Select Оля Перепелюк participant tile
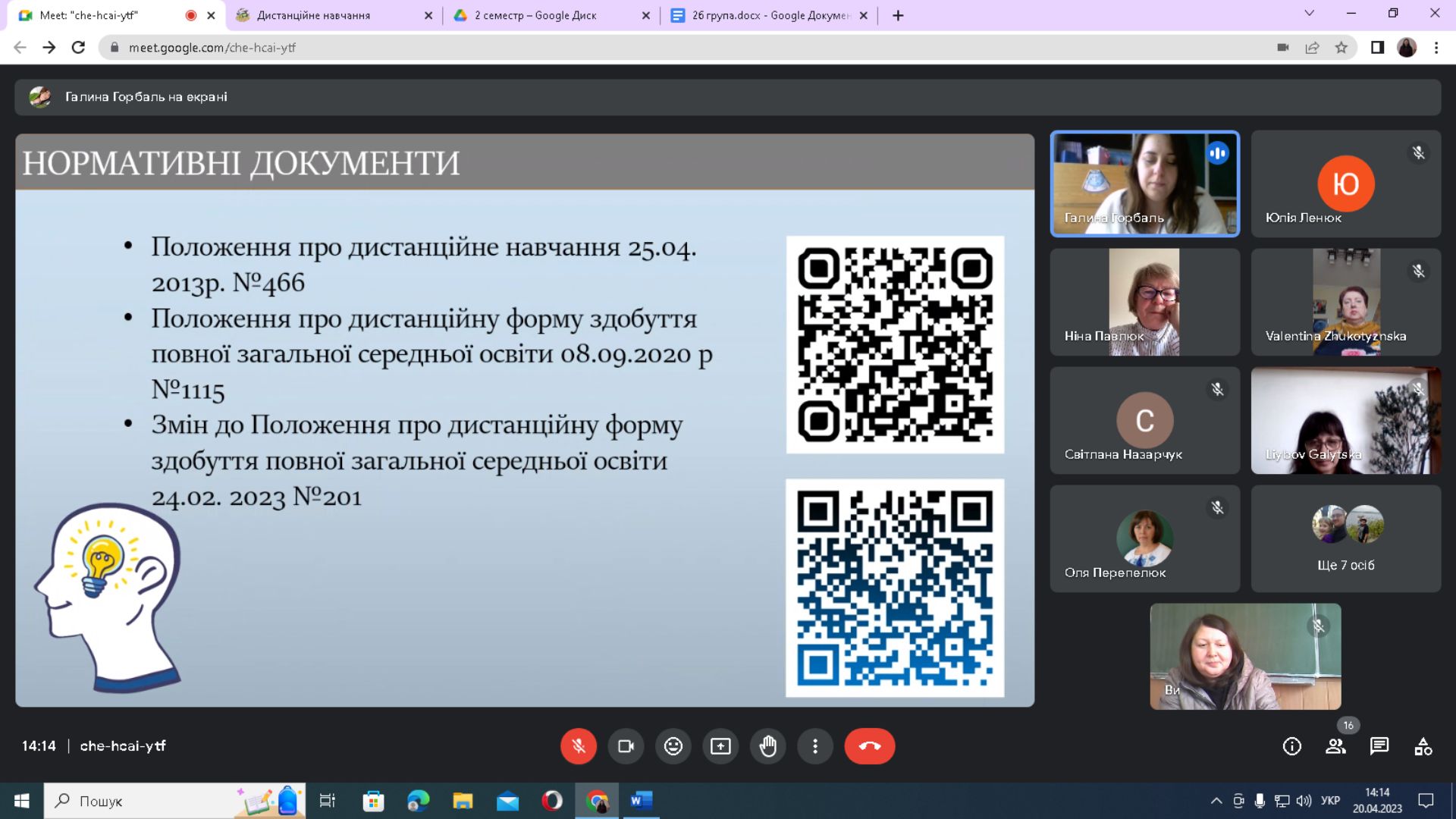 (1144, 538)
